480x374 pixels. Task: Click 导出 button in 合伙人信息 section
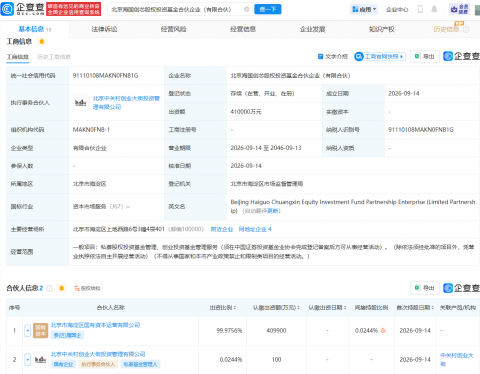tap(425, 288)
